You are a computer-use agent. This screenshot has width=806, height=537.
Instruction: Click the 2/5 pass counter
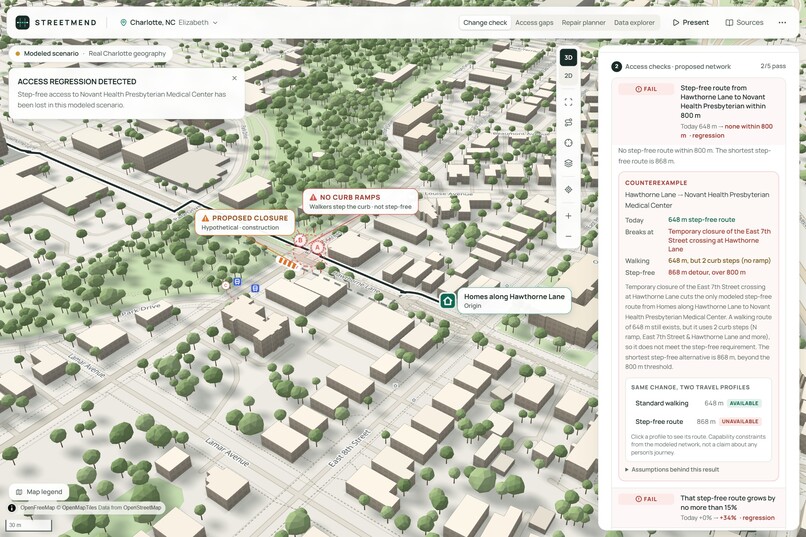point(773,66)
